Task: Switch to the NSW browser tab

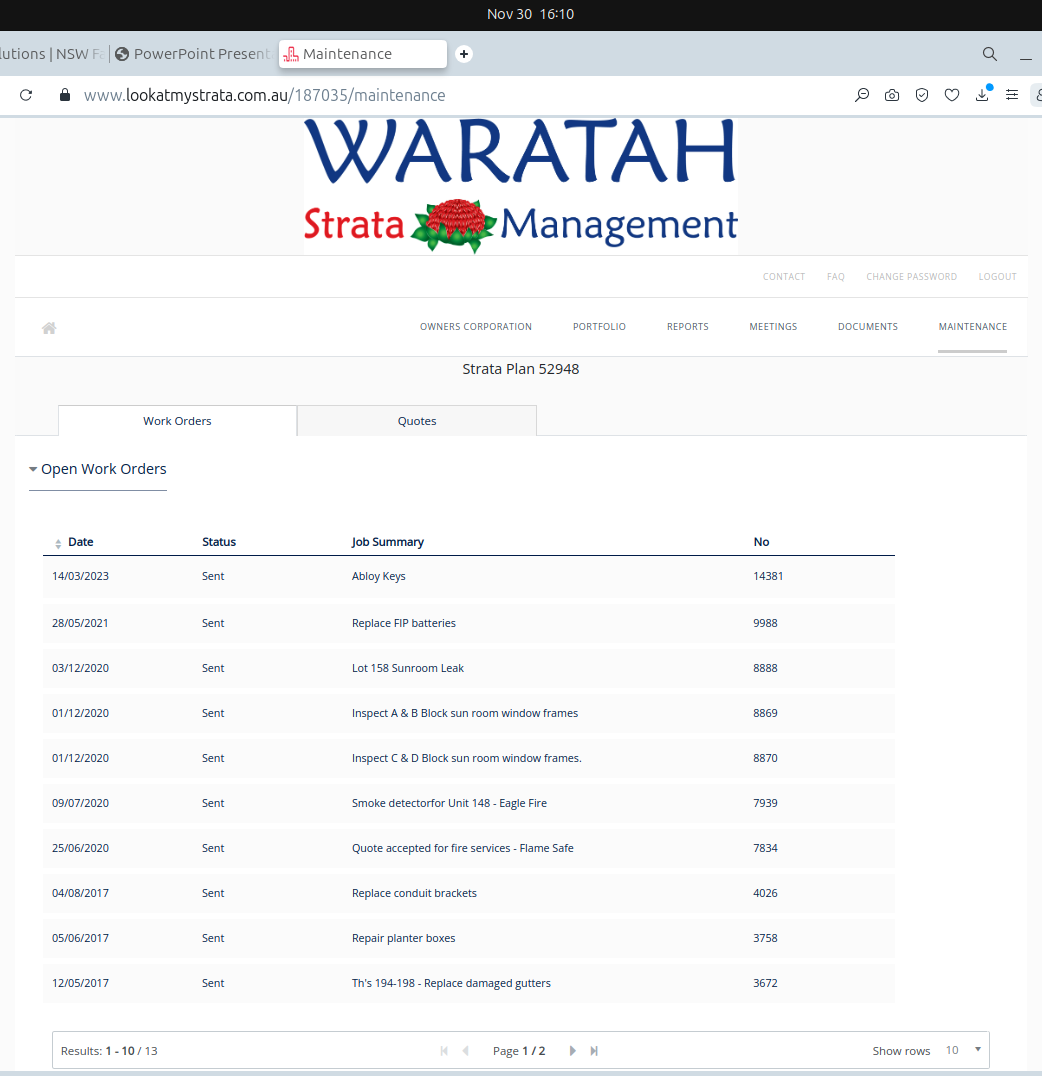Action: pos(51,54)
